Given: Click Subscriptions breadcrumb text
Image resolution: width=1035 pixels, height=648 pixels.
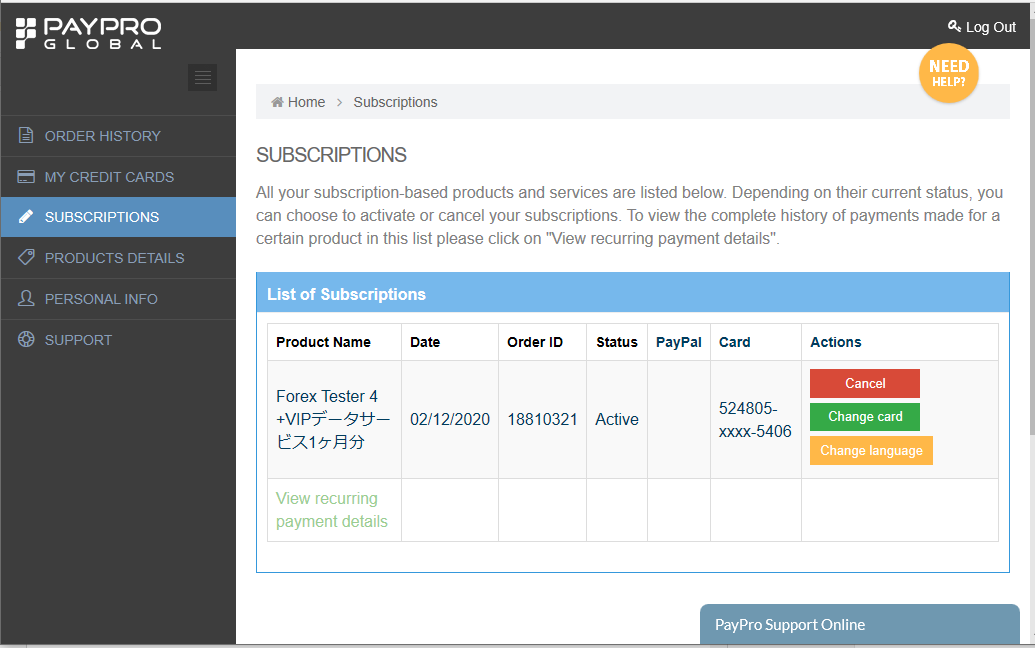Looking at the screenshot, I should coord(395,102).
